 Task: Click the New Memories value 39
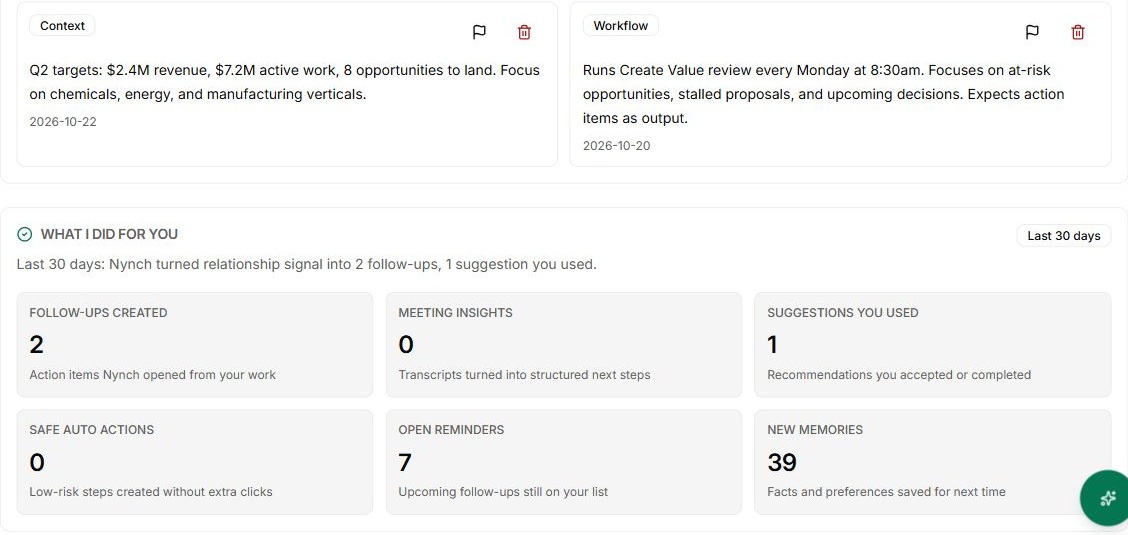[x=782, y=462]
